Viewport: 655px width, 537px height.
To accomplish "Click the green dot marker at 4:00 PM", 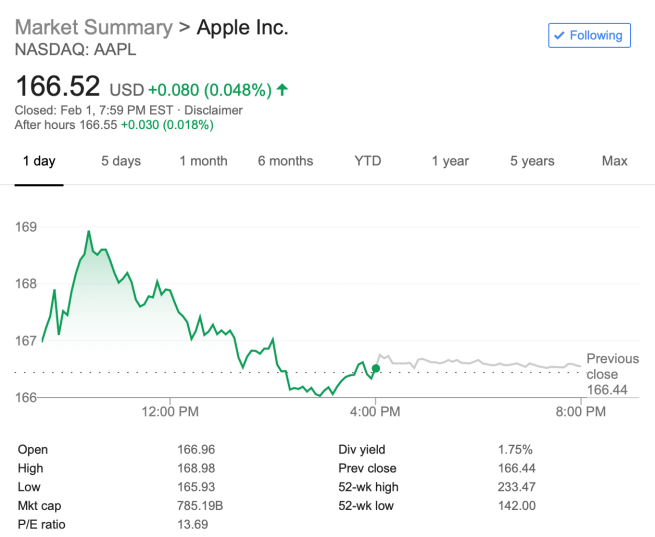I will [375, 368].
